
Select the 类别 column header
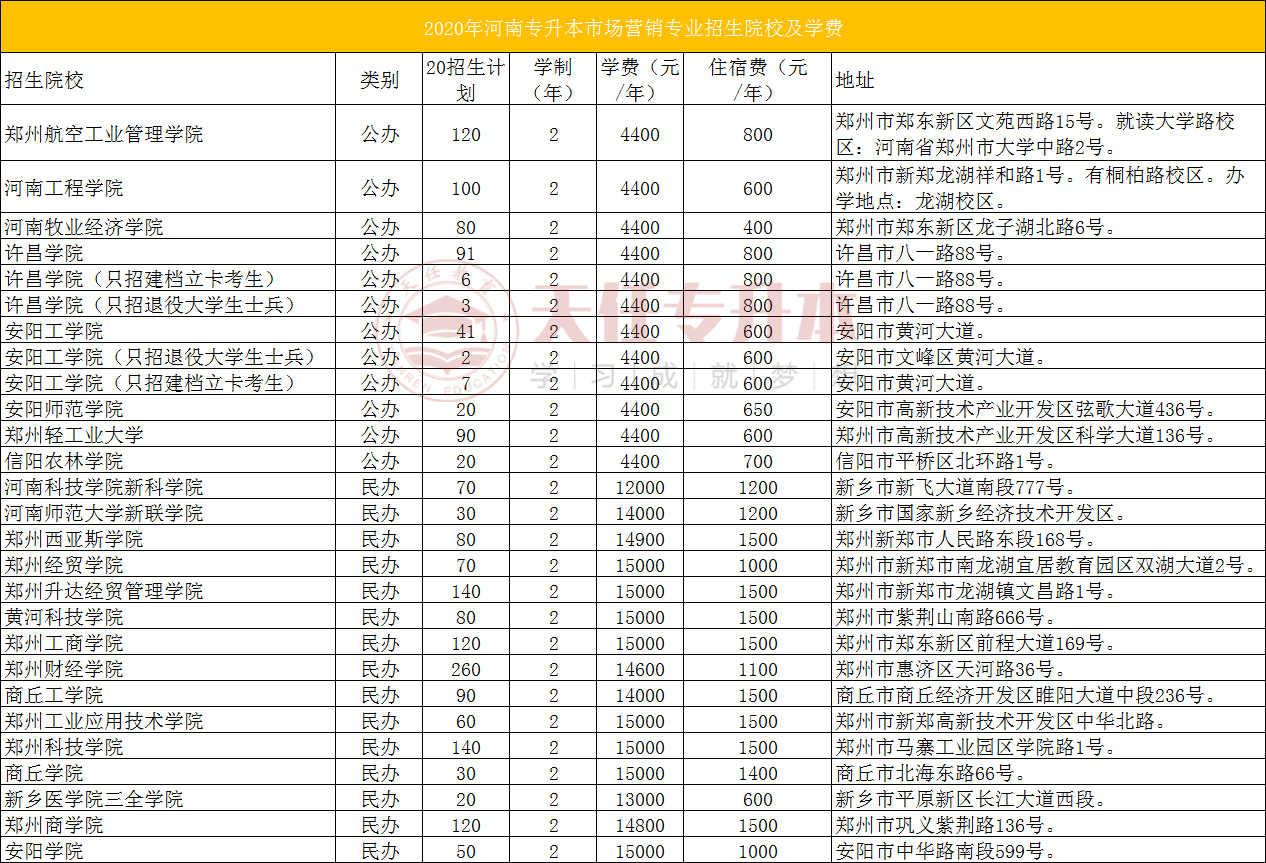(x=380, y=80)
